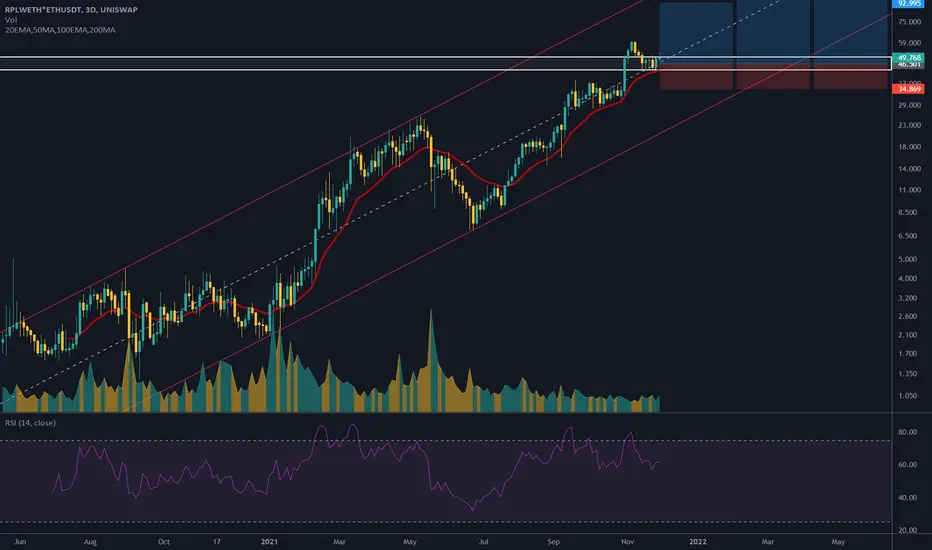Image resolution: width=932 pixels, height=550 pixels.
Task: Select the Vol indicator label
Action: [x=11, y=20]
